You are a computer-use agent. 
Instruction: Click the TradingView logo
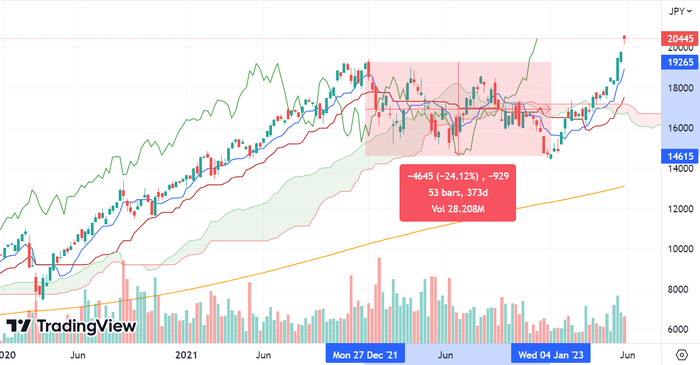(71, 326)
